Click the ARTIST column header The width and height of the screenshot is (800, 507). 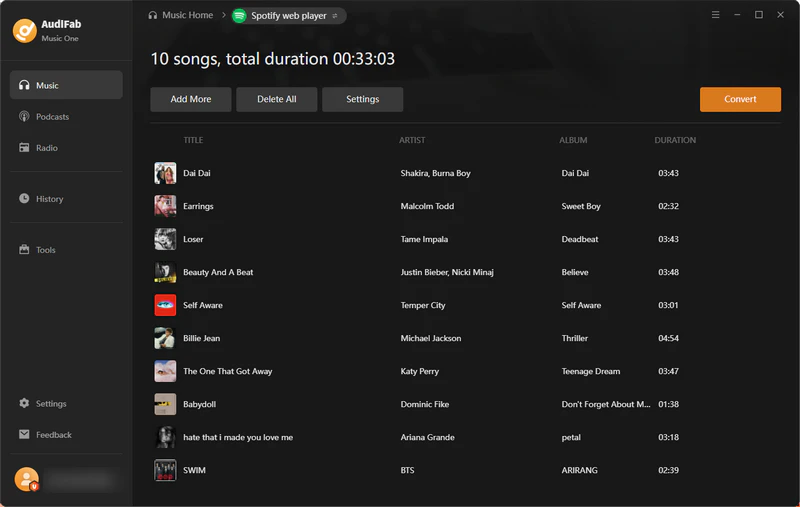click(x=412, y=140)
